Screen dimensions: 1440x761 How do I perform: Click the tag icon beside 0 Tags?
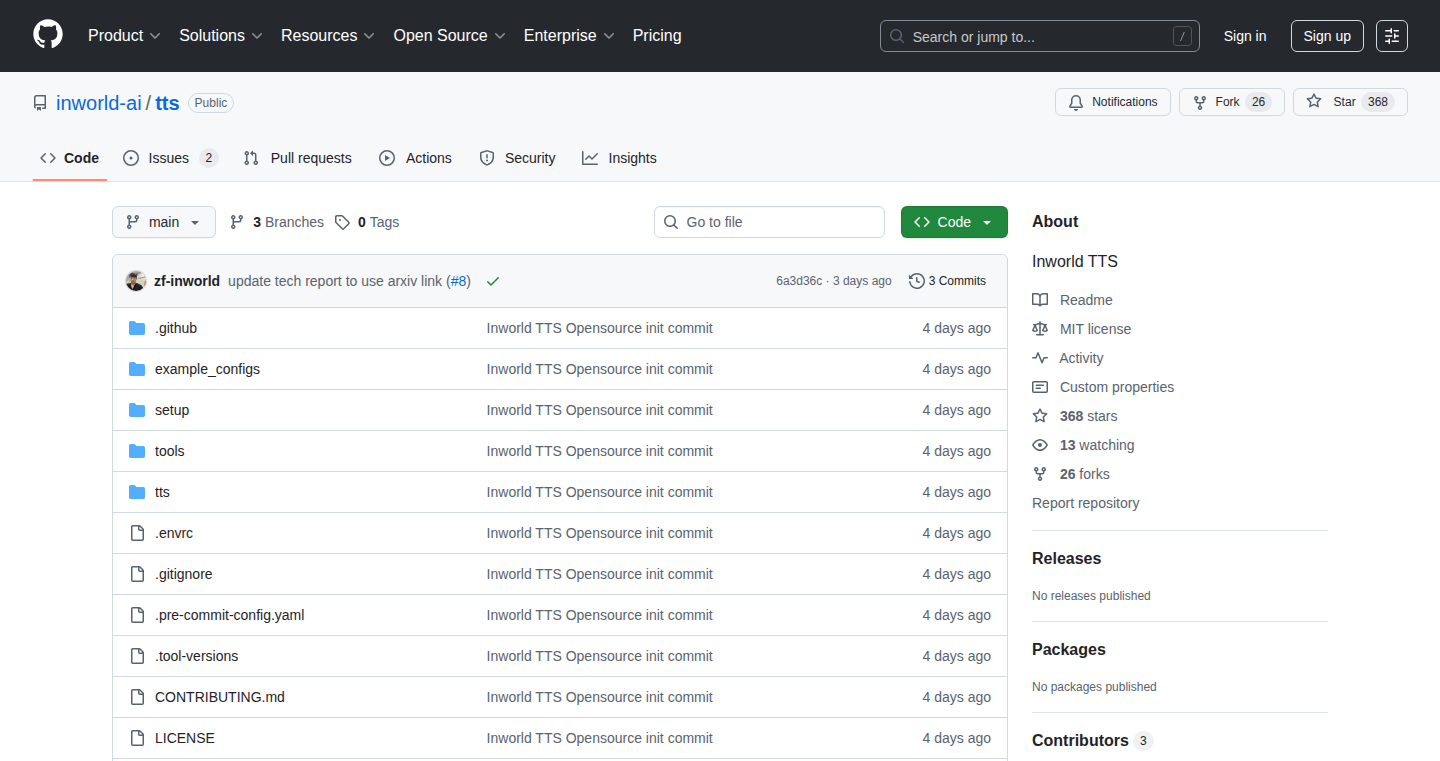(342, 222)
